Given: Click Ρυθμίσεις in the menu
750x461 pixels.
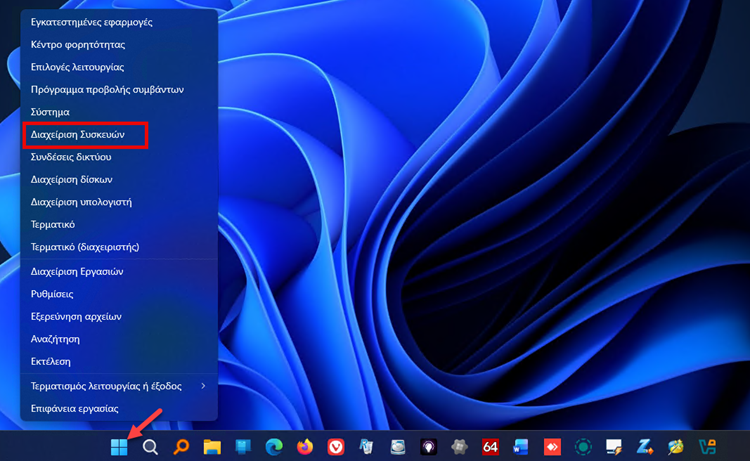Looking at the screenshot, I should (52, 294).
